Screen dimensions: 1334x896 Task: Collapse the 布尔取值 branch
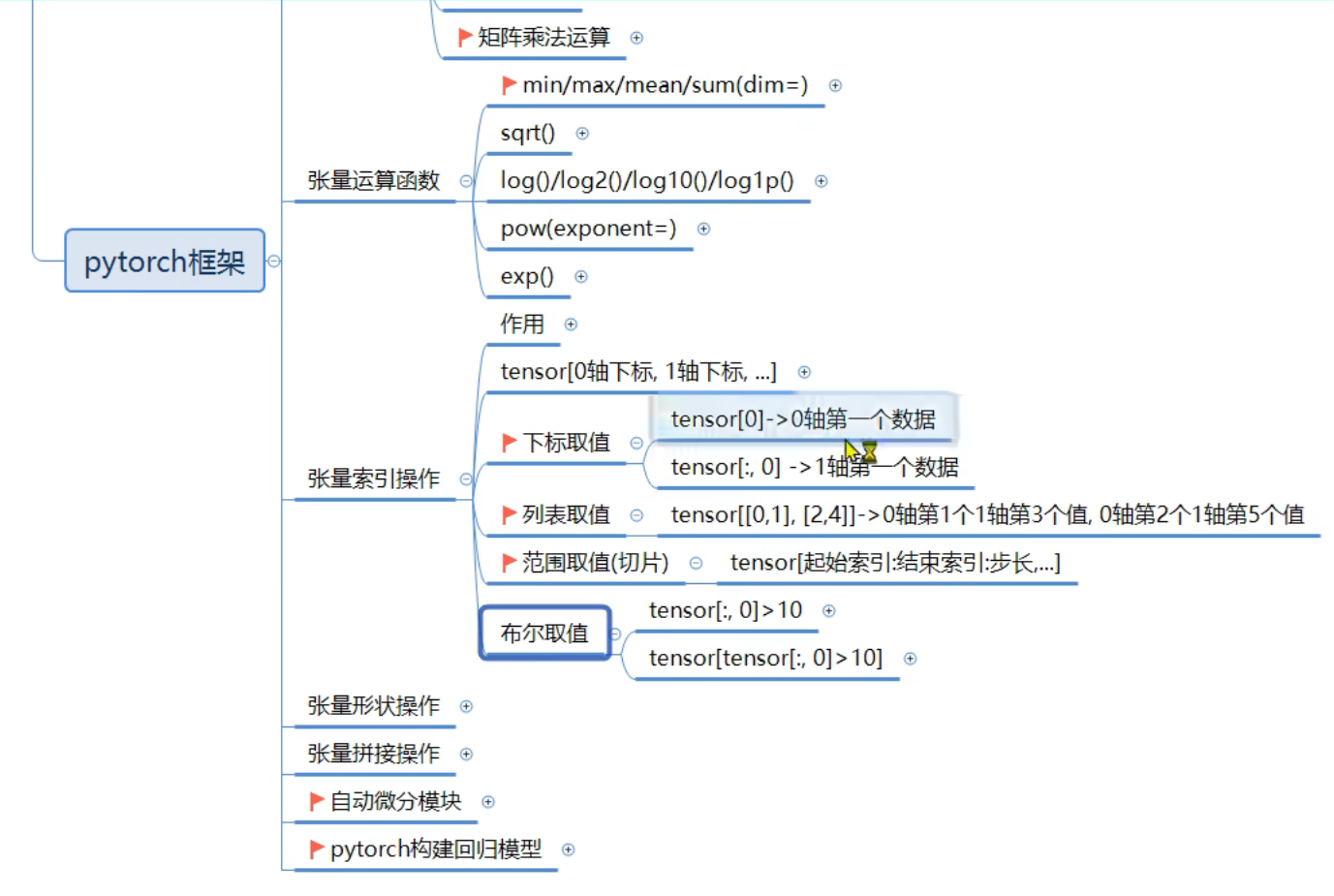pyautogui.click(x=615, y=633)
